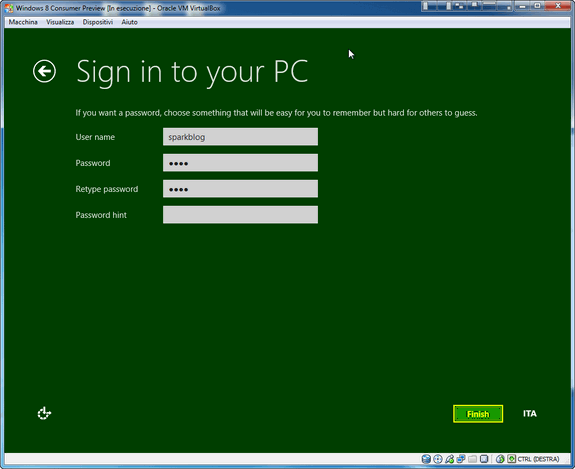Image resolution: width=575 pixels, height=469 pixels.
Task: Open the Ease of Access icon
Action: tap(44, 413)
